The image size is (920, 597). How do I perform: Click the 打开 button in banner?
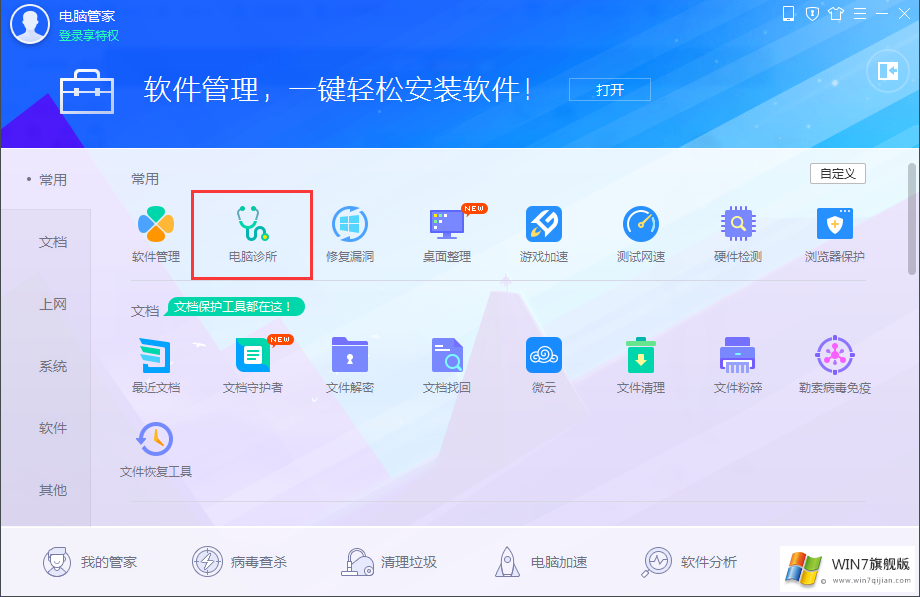click(610, 90)
